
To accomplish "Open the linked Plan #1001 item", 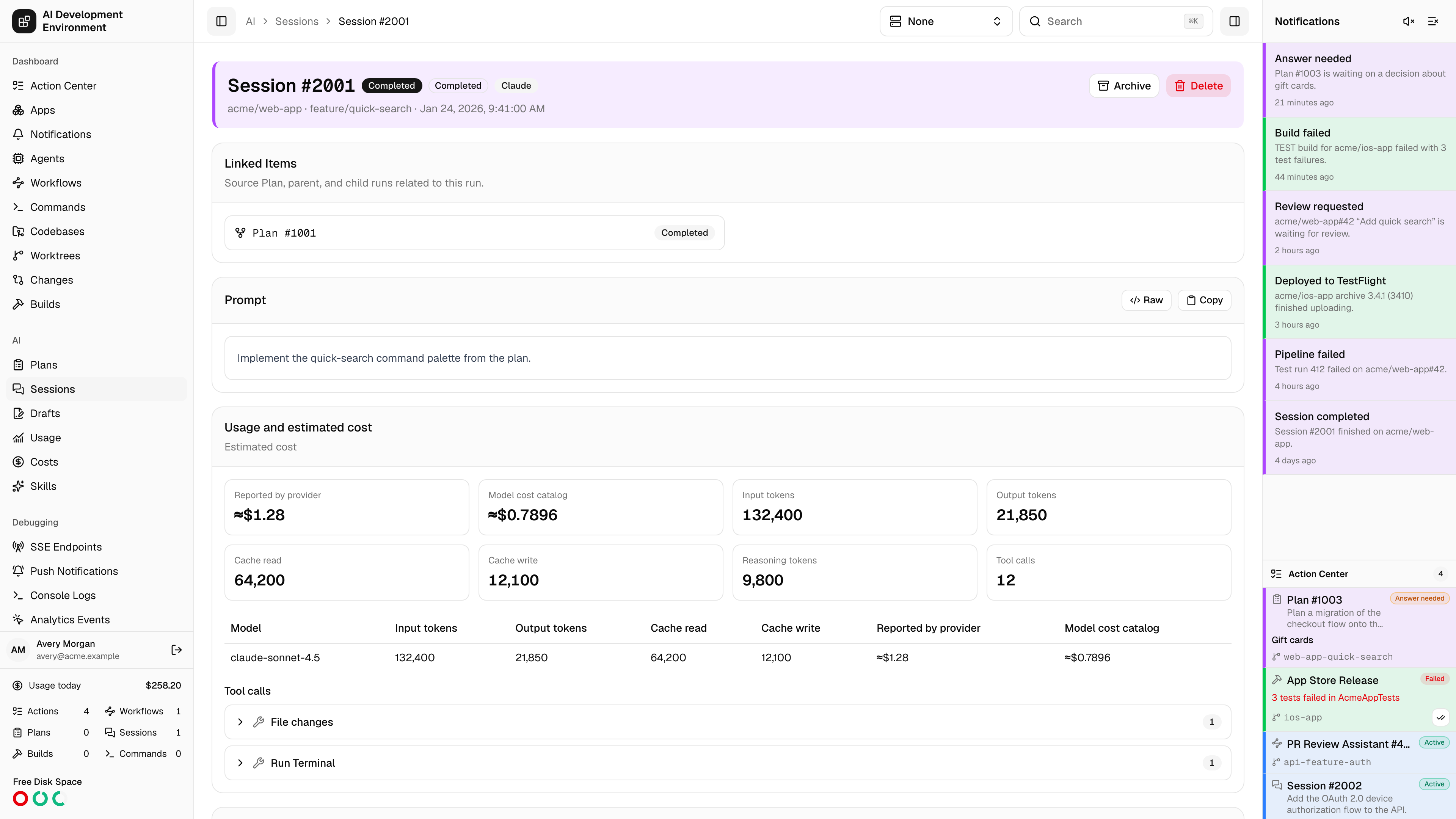I will pyautogui.click(x=474, y=233).
